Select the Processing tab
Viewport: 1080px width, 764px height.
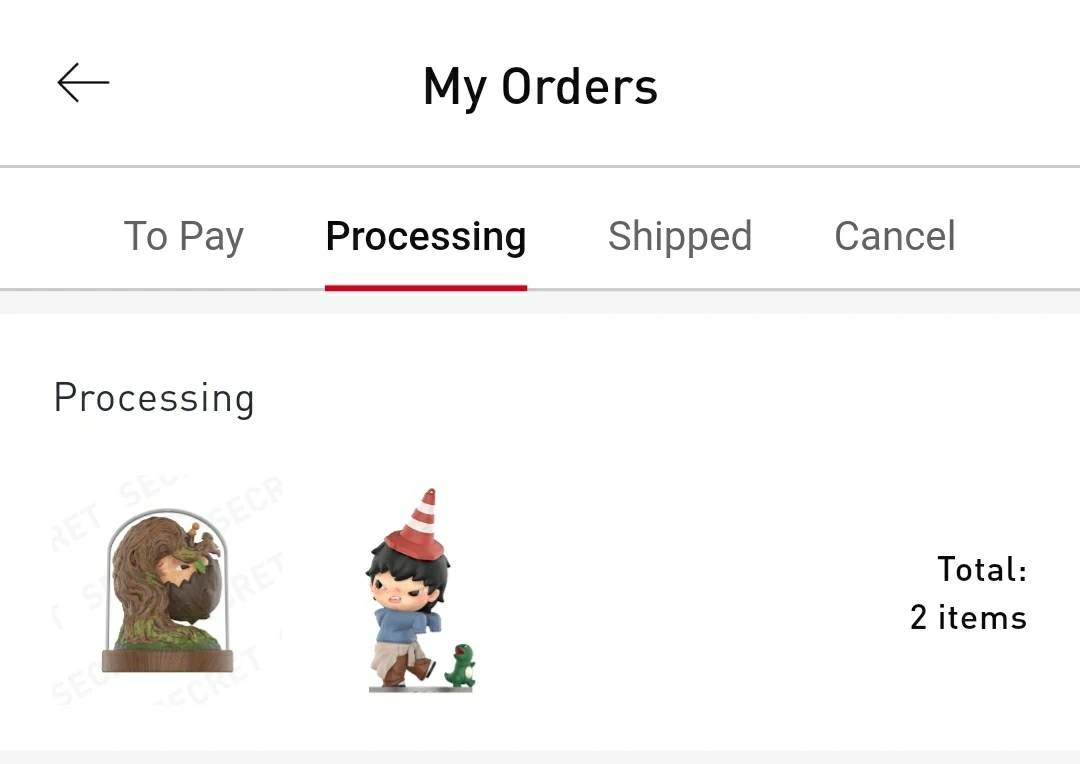[426, 236]
